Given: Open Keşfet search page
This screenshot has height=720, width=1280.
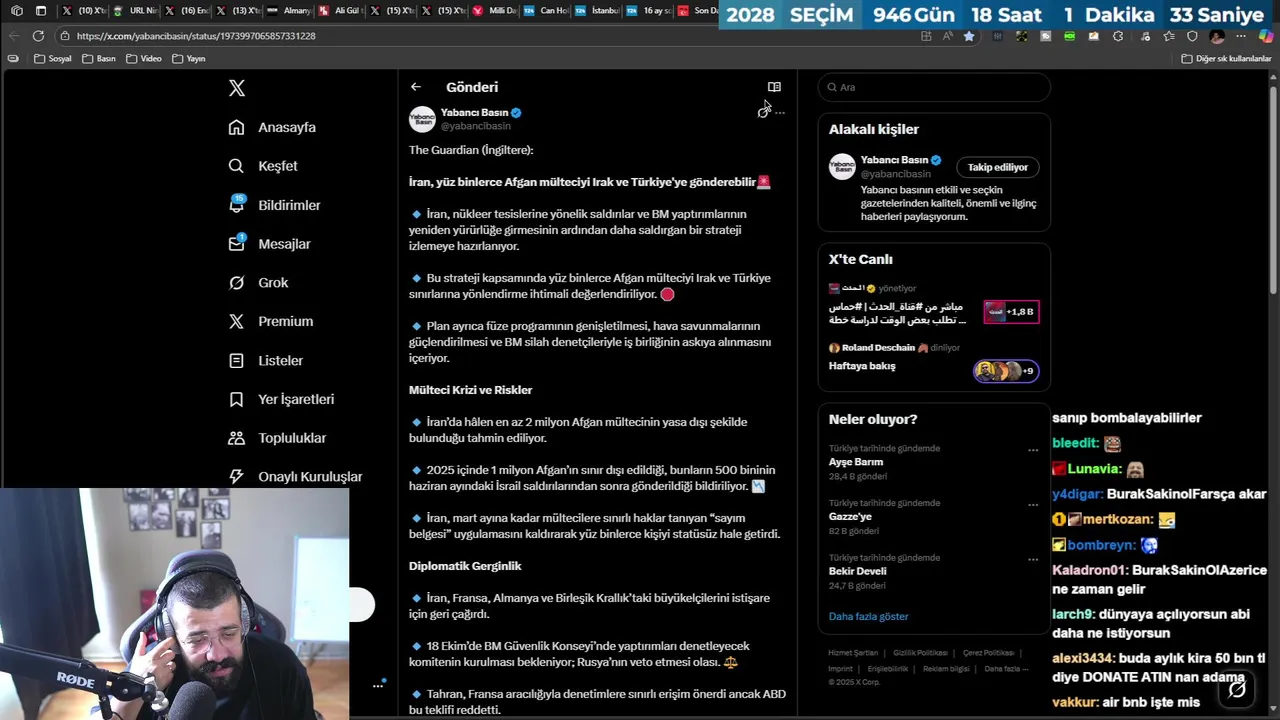Looking at the screenshot, I should pos(263,166).
